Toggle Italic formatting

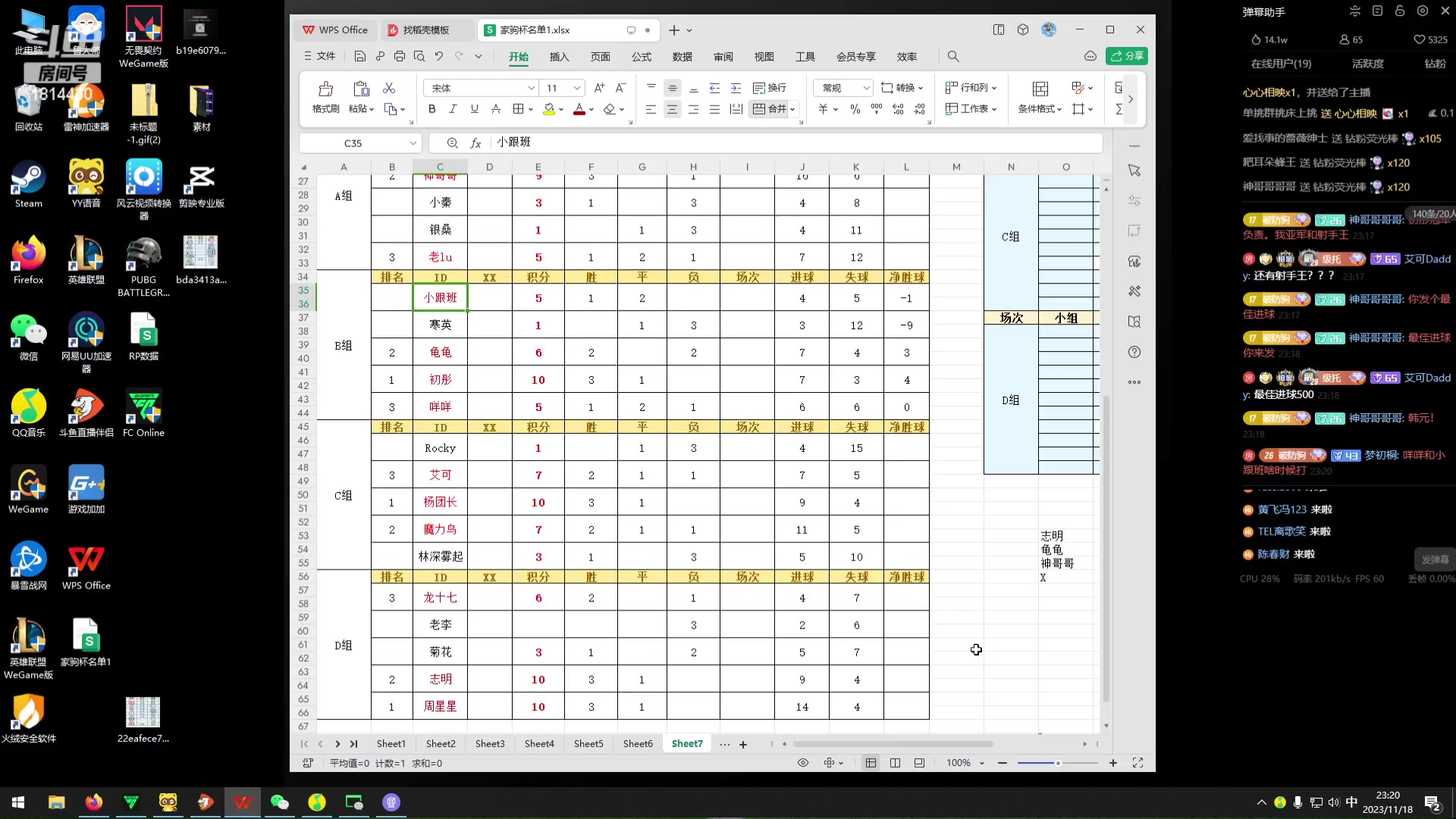pos(453,109)
